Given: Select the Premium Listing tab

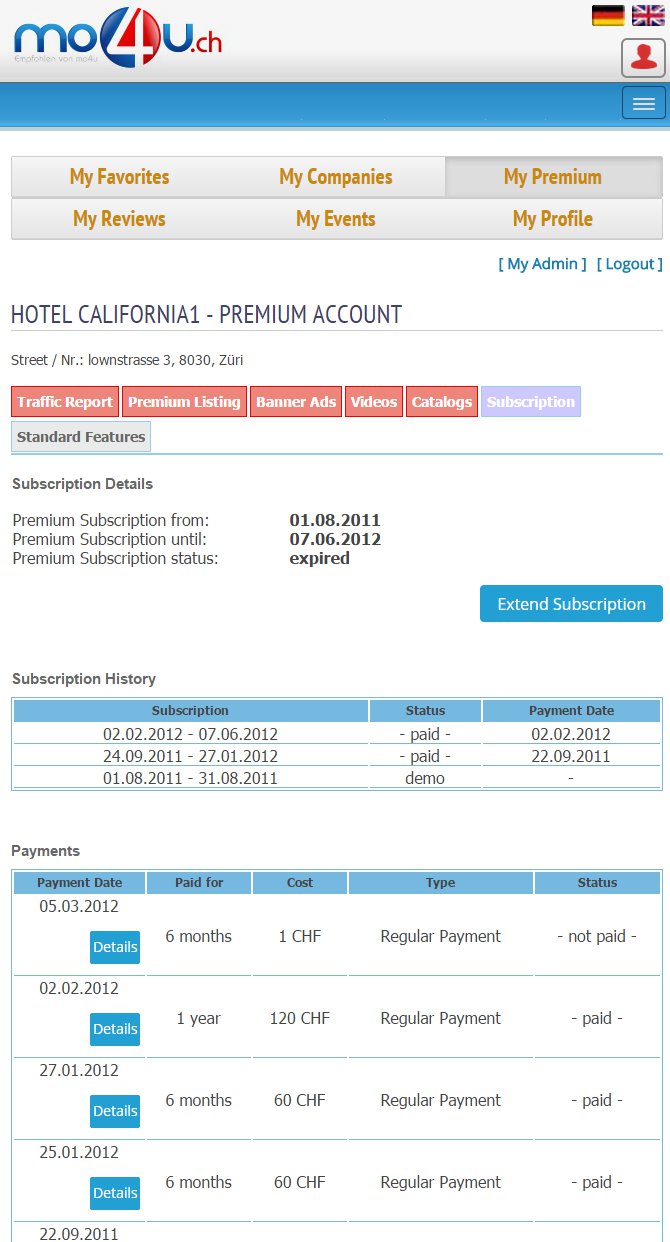Looking at the screenshot, I should pos(184,402).
